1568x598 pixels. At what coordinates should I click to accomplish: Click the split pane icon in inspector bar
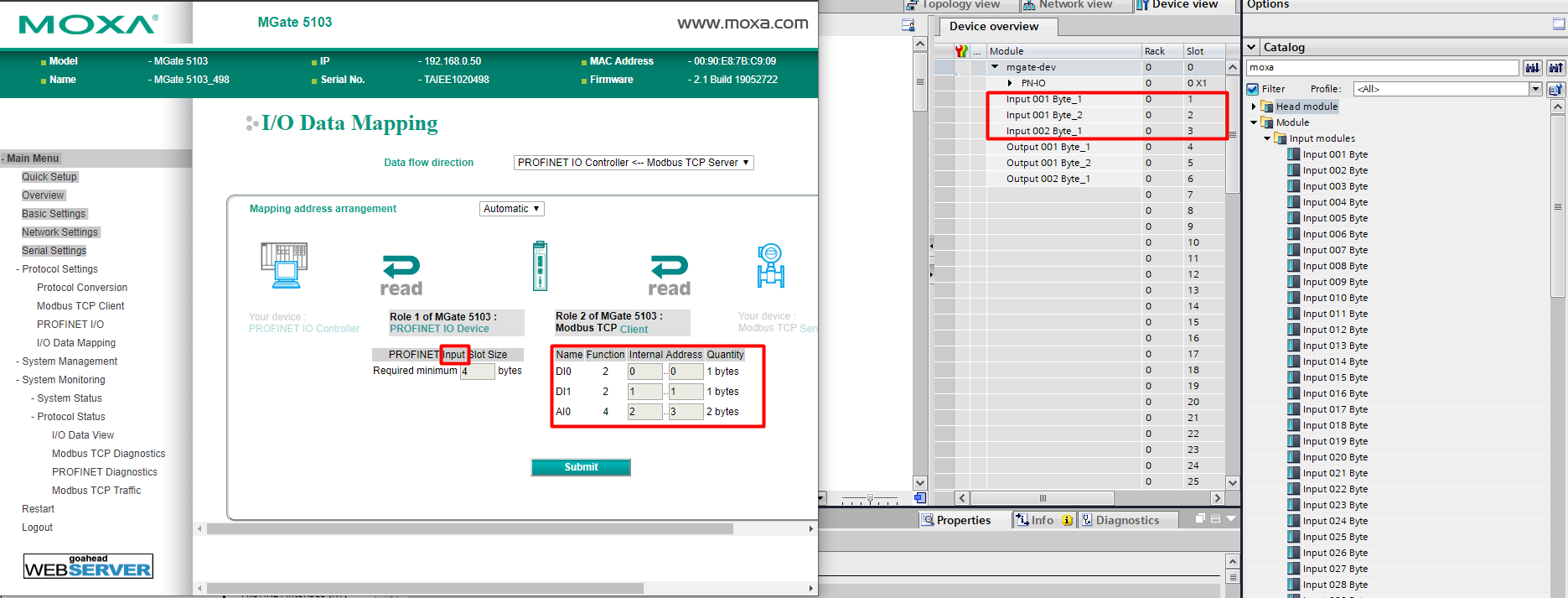pyautogui.click(x=1215, y=519)
